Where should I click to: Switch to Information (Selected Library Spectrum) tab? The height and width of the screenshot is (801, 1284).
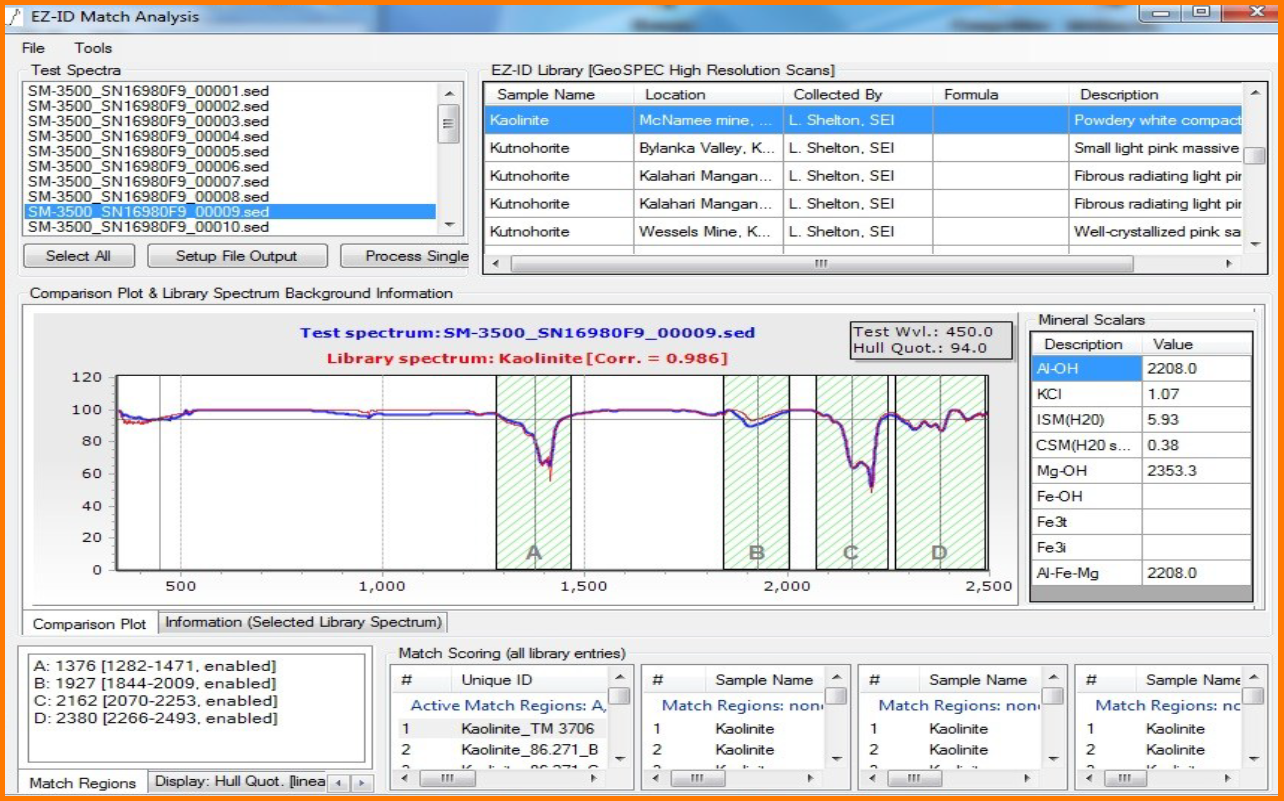(303, 622)
